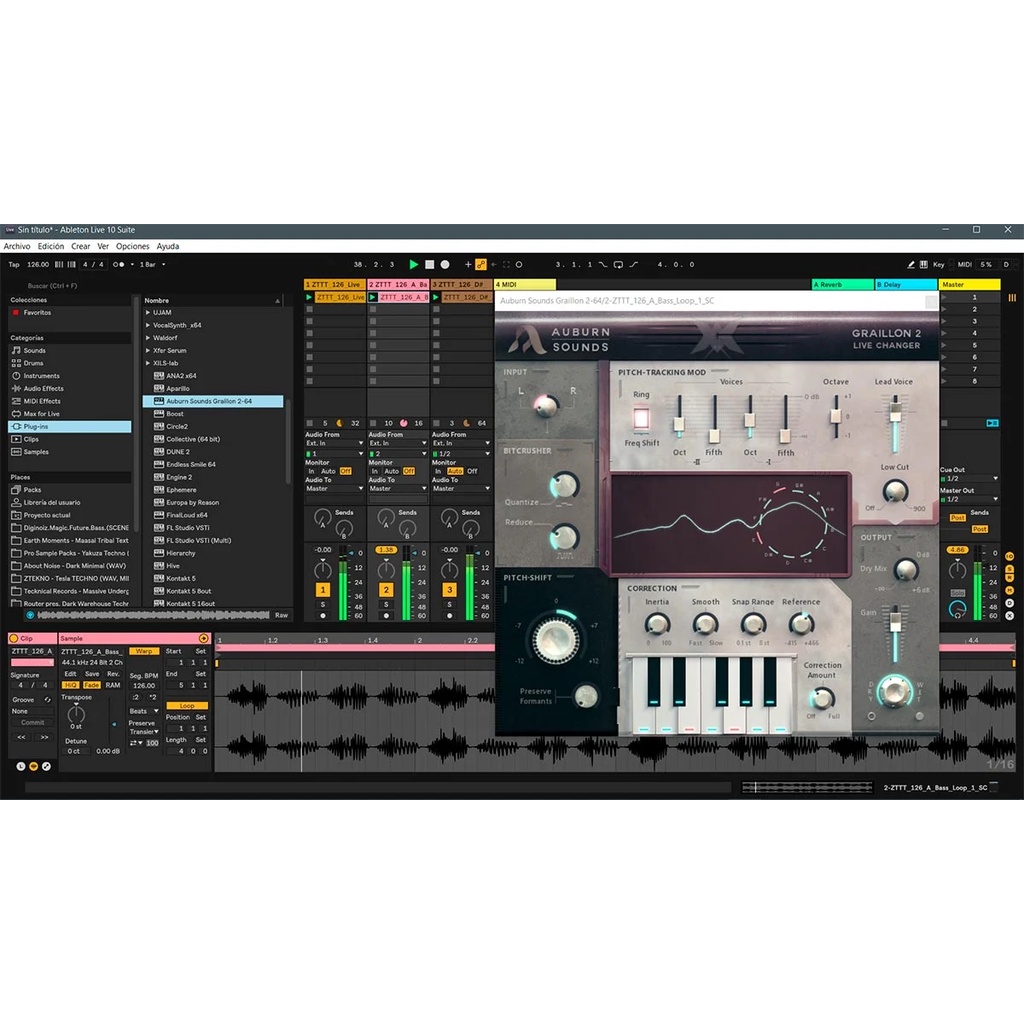Screen dimensions: 1024x1024
Task: Expand the UJAM plug-in folder
Action: [x=148, y=313]
